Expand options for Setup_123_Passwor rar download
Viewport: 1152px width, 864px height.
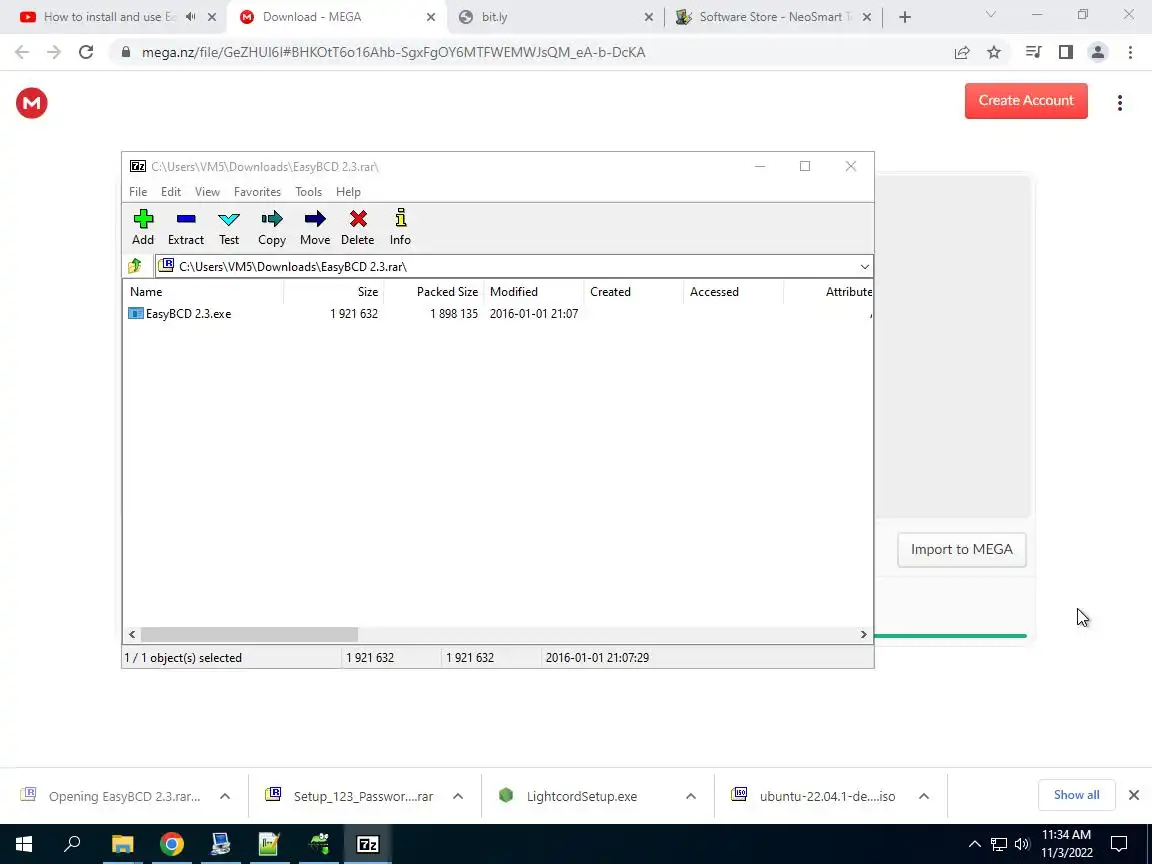pyautogui.click(x=458, y=796)
